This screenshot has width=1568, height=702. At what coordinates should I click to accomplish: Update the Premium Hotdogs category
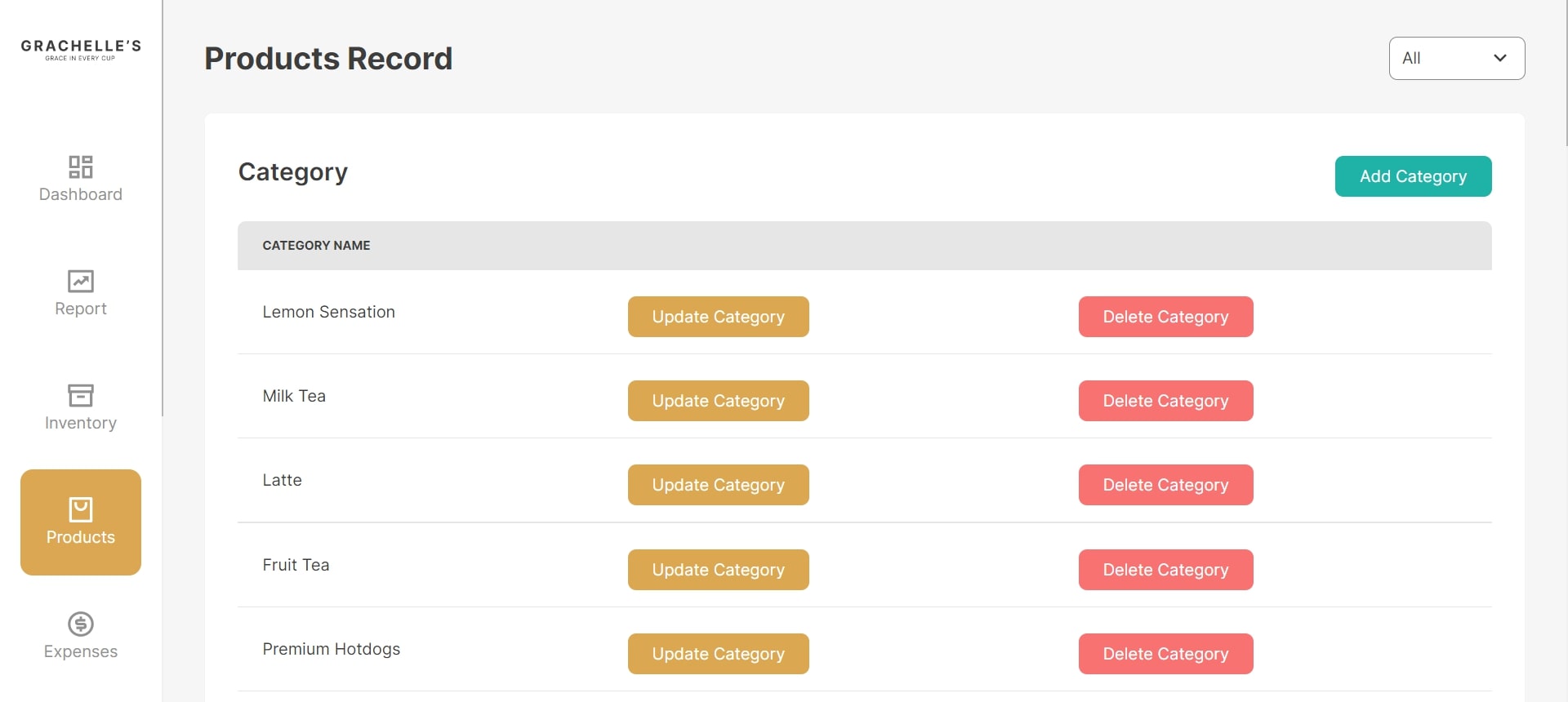tap(718, 654)
